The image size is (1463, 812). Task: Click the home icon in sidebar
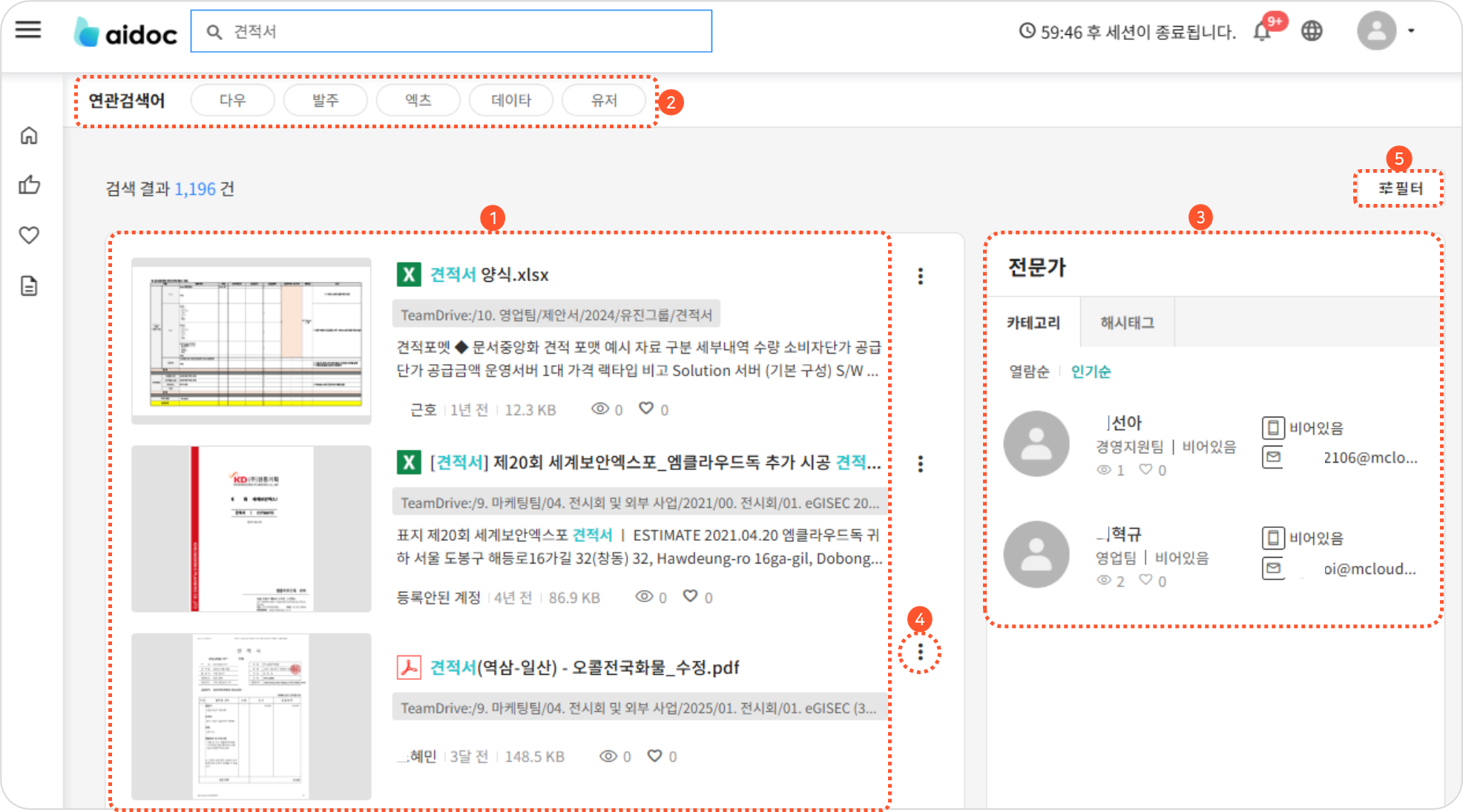pos(29,136)
